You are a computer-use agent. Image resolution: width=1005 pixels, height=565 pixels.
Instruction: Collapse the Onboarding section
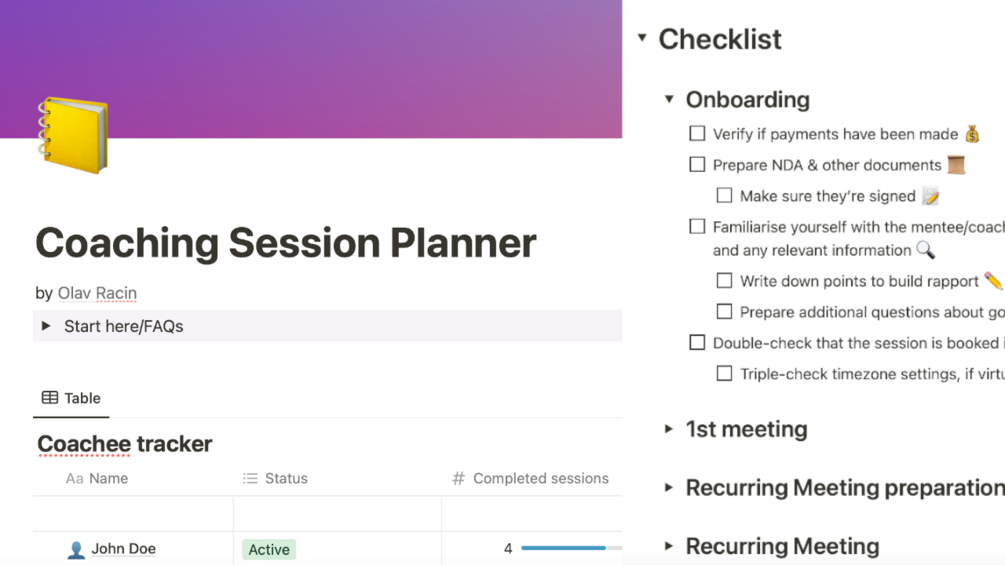(x=669, y=99)
